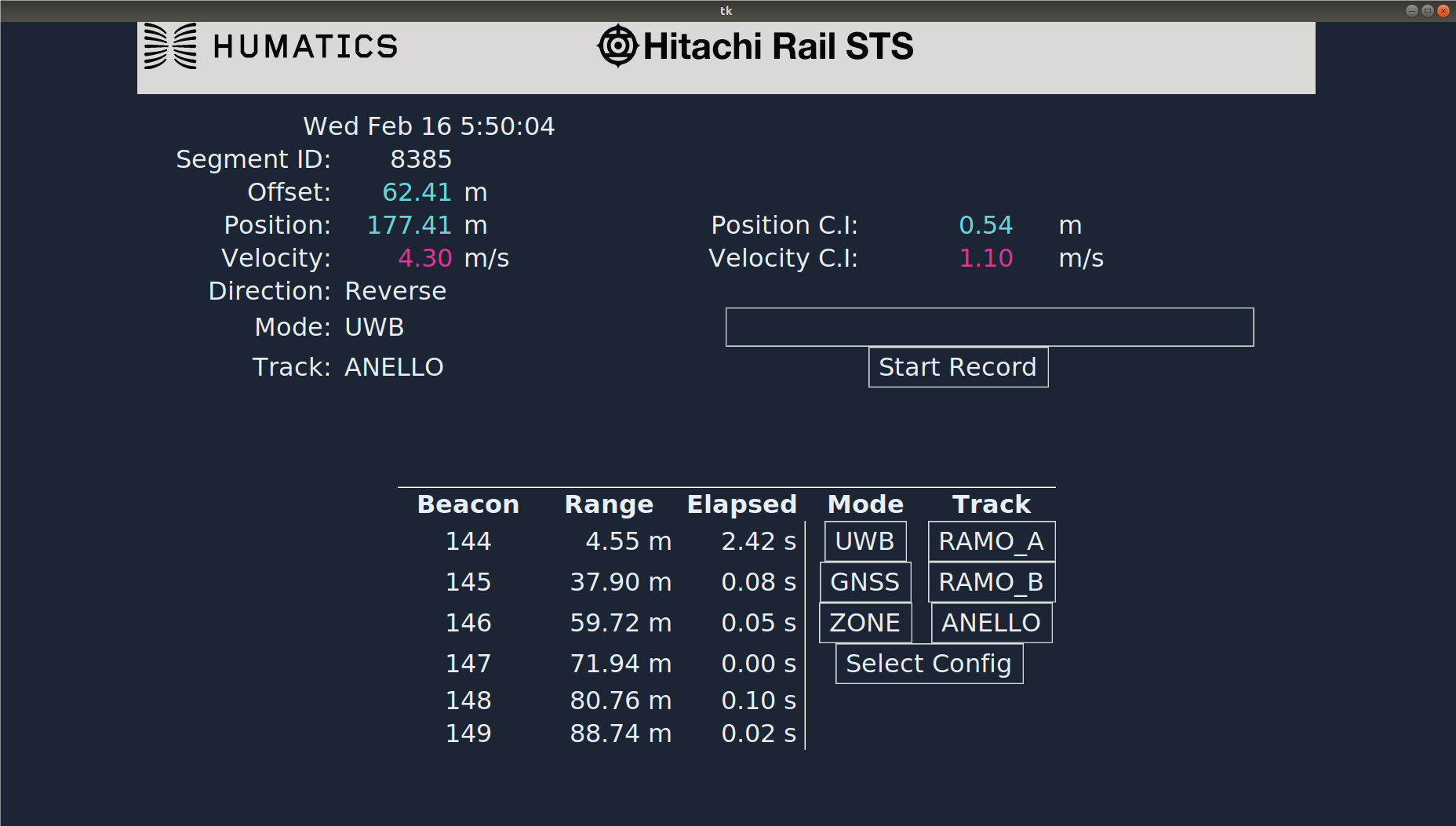Focus the recording name text field
Image resolution: width=1456 pixels, height=826 pixels.
click(989, 327)
